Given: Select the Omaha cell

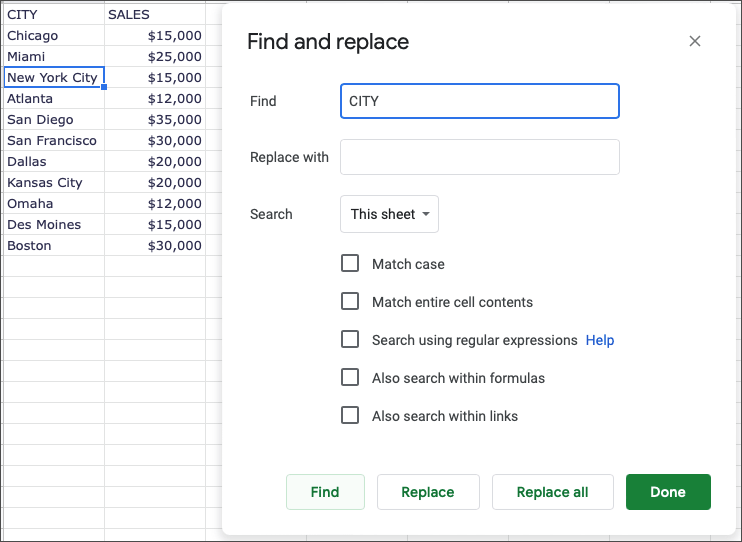Looking at the screenshot, I should pyautogui.click(x=54, y=203).
